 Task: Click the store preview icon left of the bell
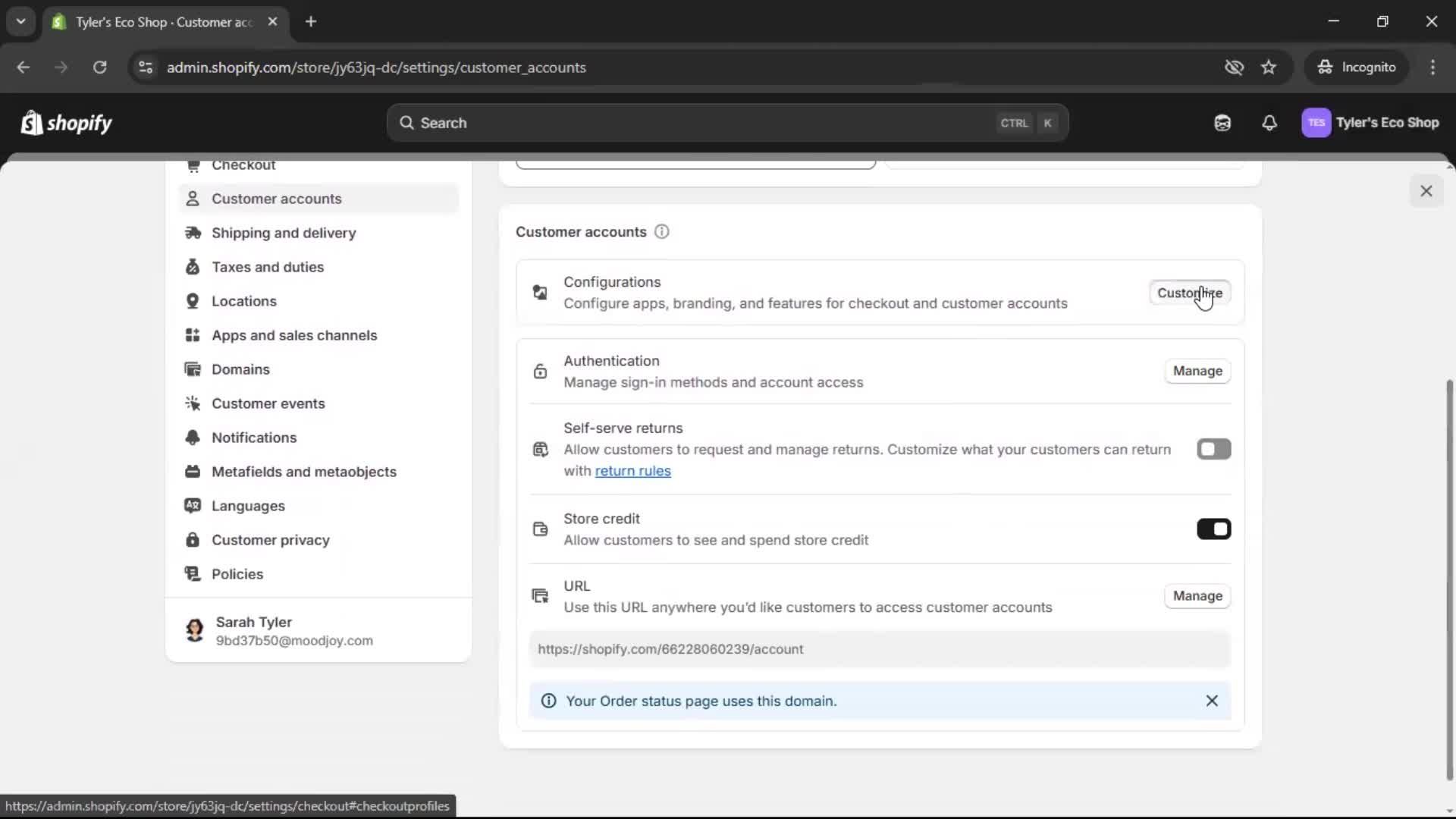pos(1222,123)
